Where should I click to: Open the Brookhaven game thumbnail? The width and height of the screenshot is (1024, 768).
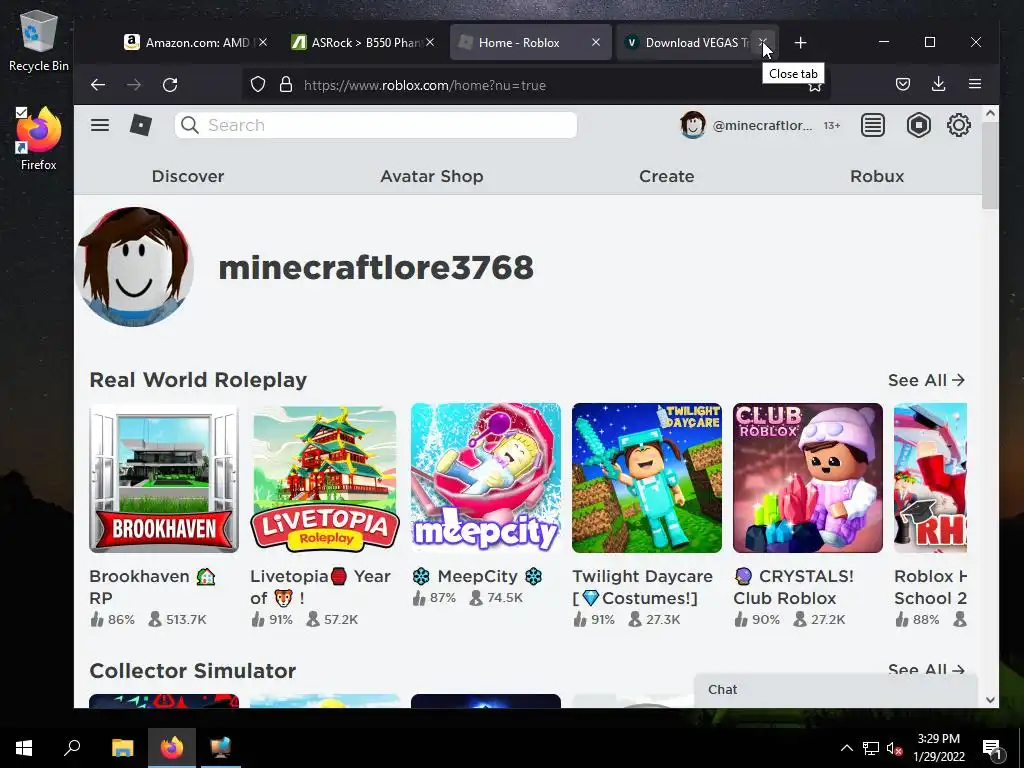(x=164, y=478)
